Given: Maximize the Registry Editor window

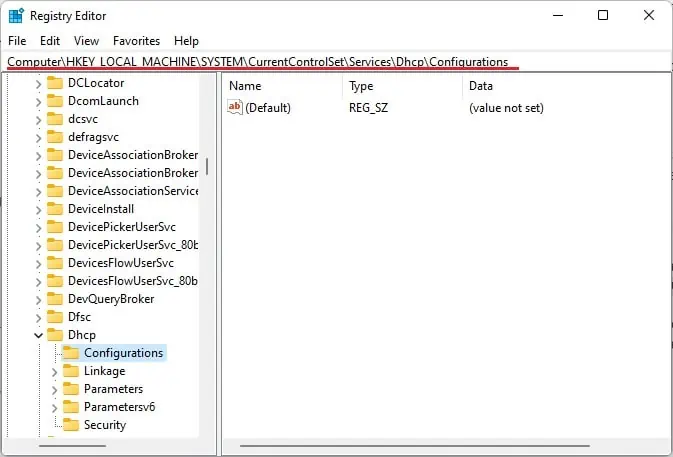Looking at the screenshot, I should pyautogui.click(x=603, y=15).
